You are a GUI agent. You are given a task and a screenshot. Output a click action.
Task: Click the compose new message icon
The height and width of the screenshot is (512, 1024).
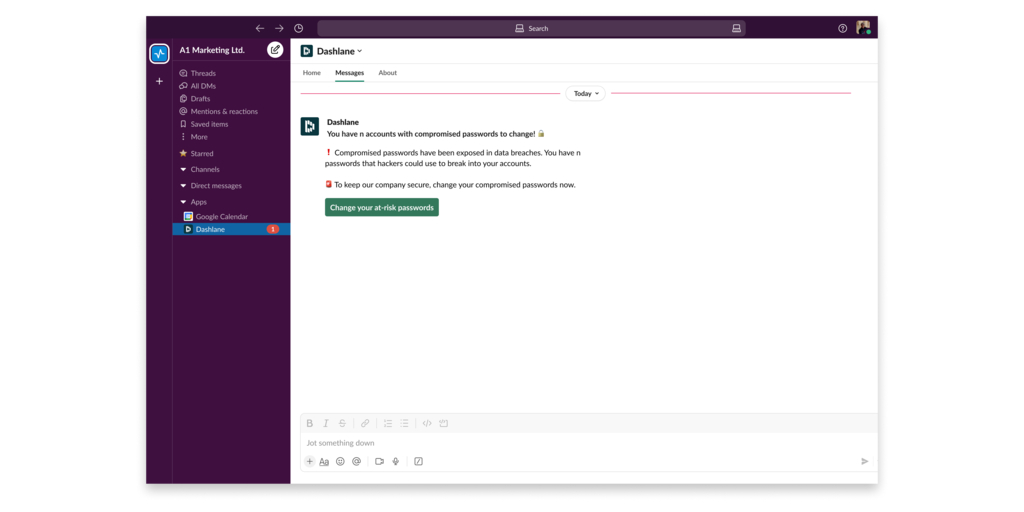(275, 50)
